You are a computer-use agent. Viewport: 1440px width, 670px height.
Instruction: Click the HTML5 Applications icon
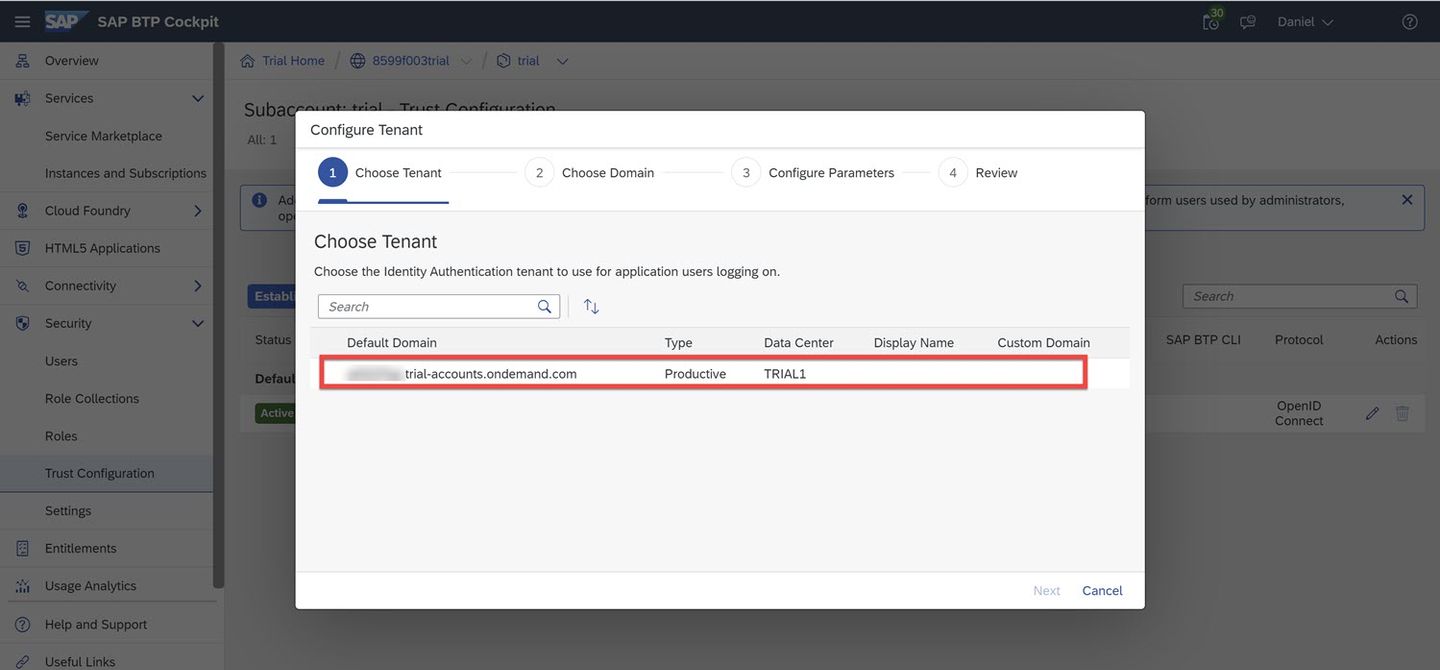22,248
